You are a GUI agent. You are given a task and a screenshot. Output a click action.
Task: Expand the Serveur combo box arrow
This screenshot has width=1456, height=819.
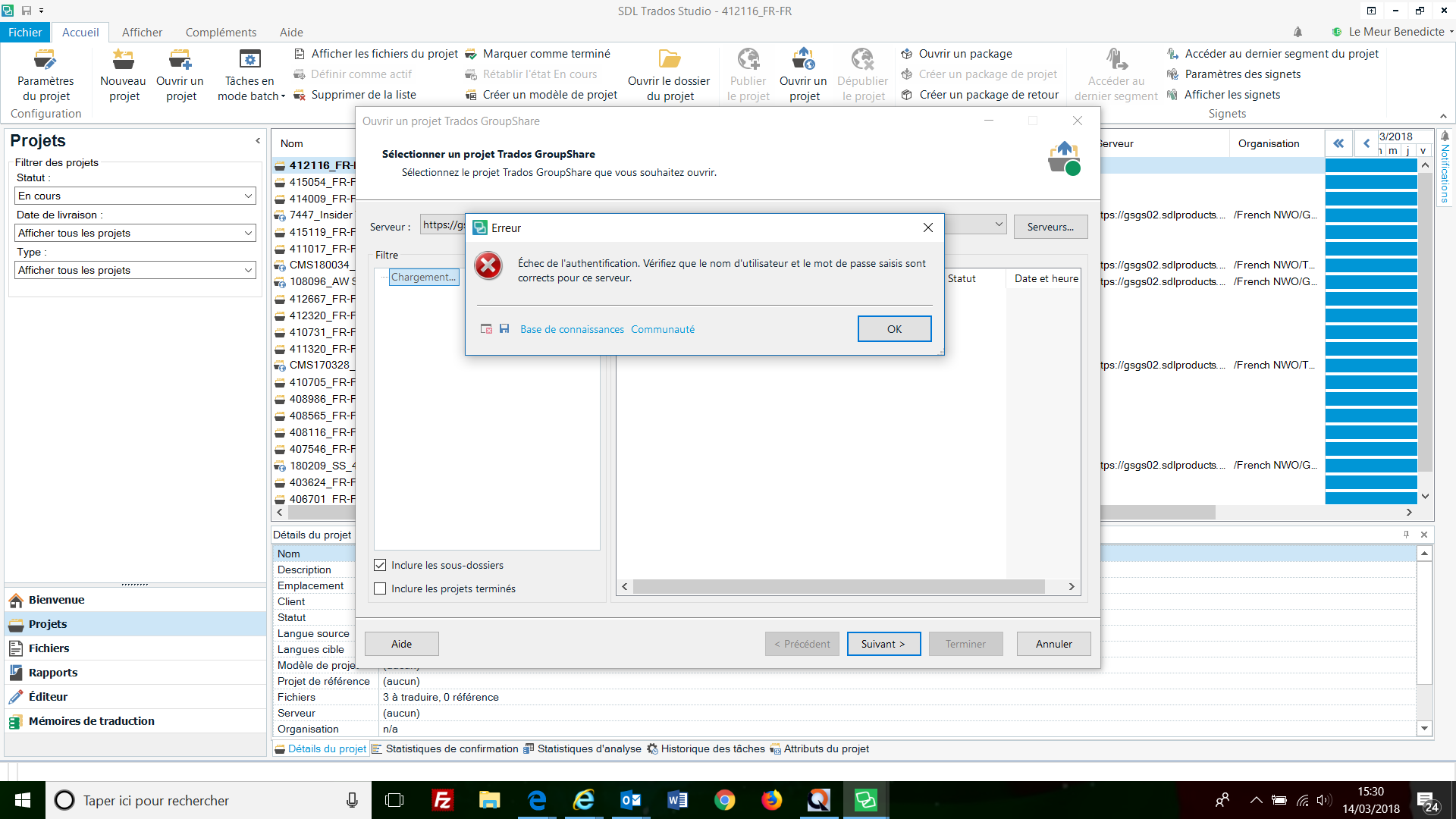click(x=999, y=224)
